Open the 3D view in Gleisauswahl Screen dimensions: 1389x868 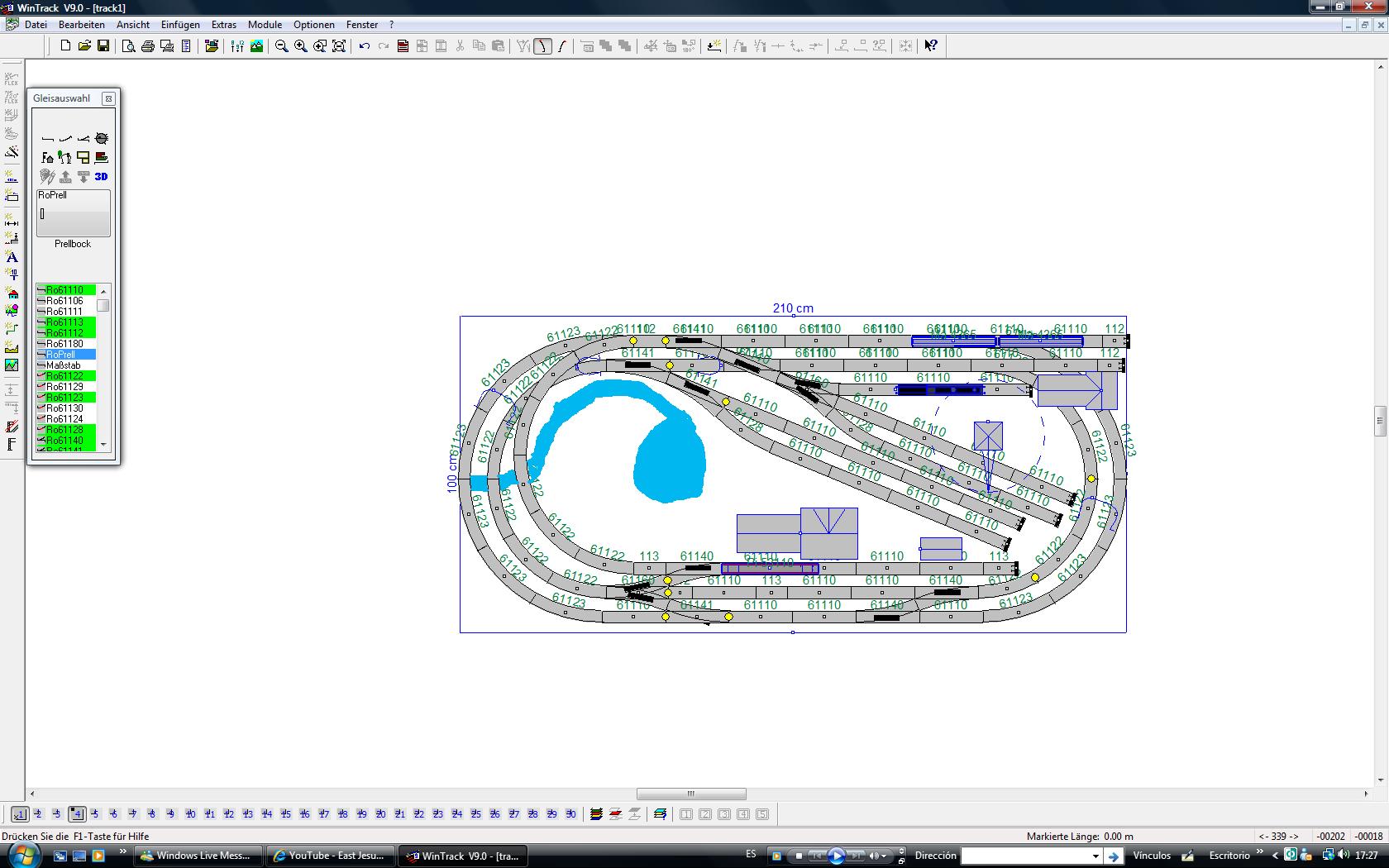[101, 176]
